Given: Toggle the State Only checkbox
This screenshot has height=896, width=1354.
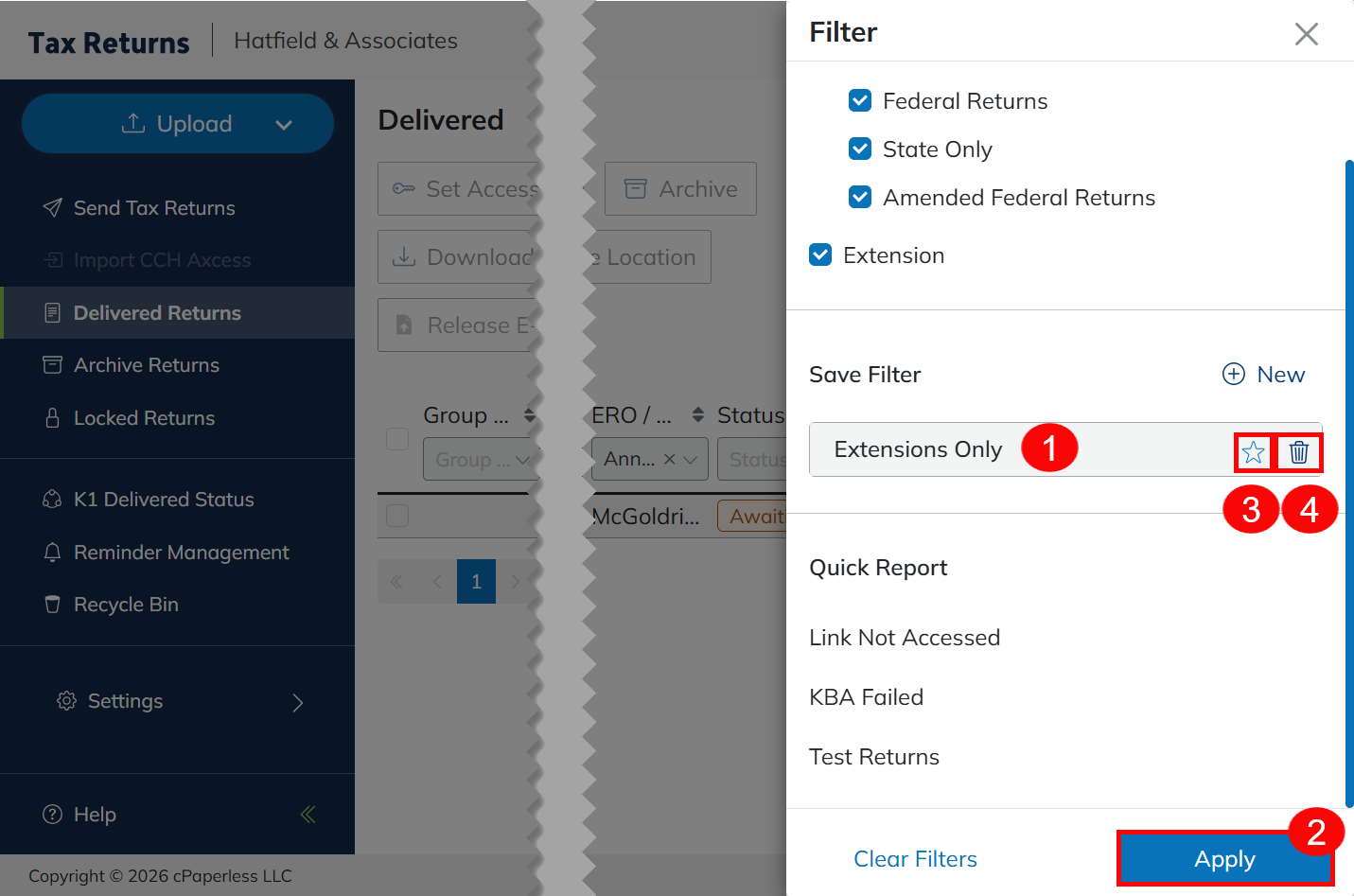Looking at the screenshot, I should click(860, 149).
